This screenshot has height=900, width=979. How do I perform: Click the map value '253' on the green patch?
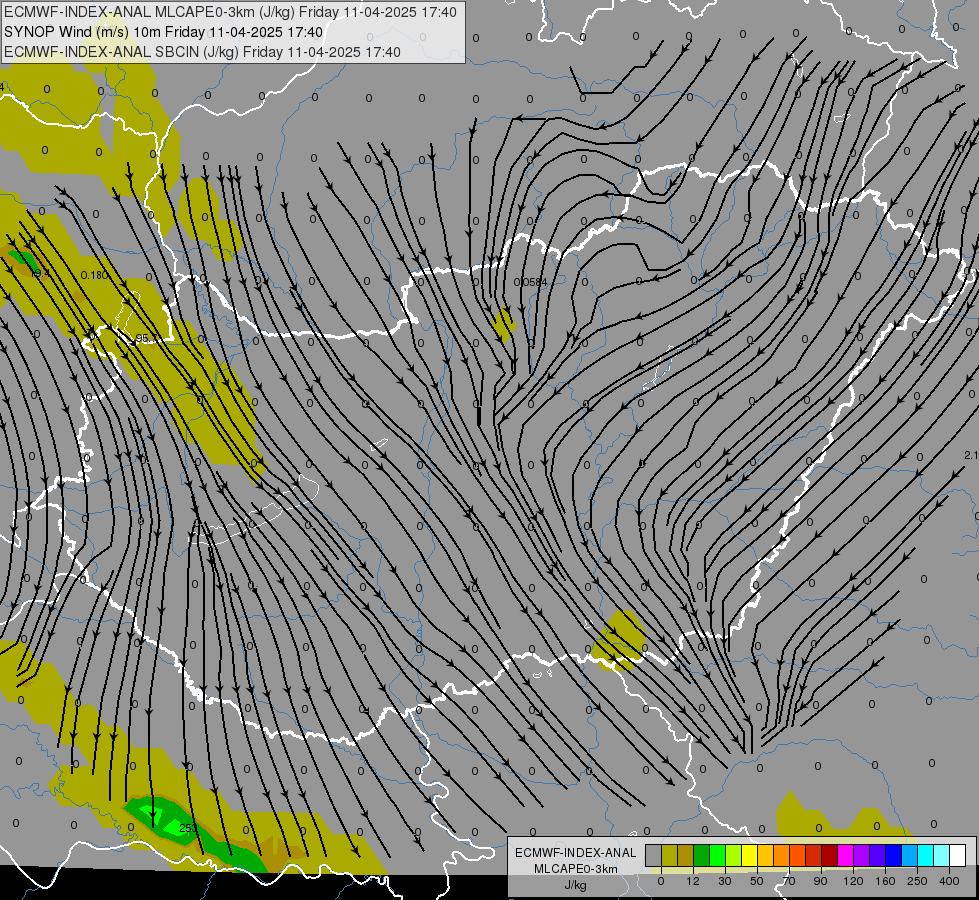188,828
